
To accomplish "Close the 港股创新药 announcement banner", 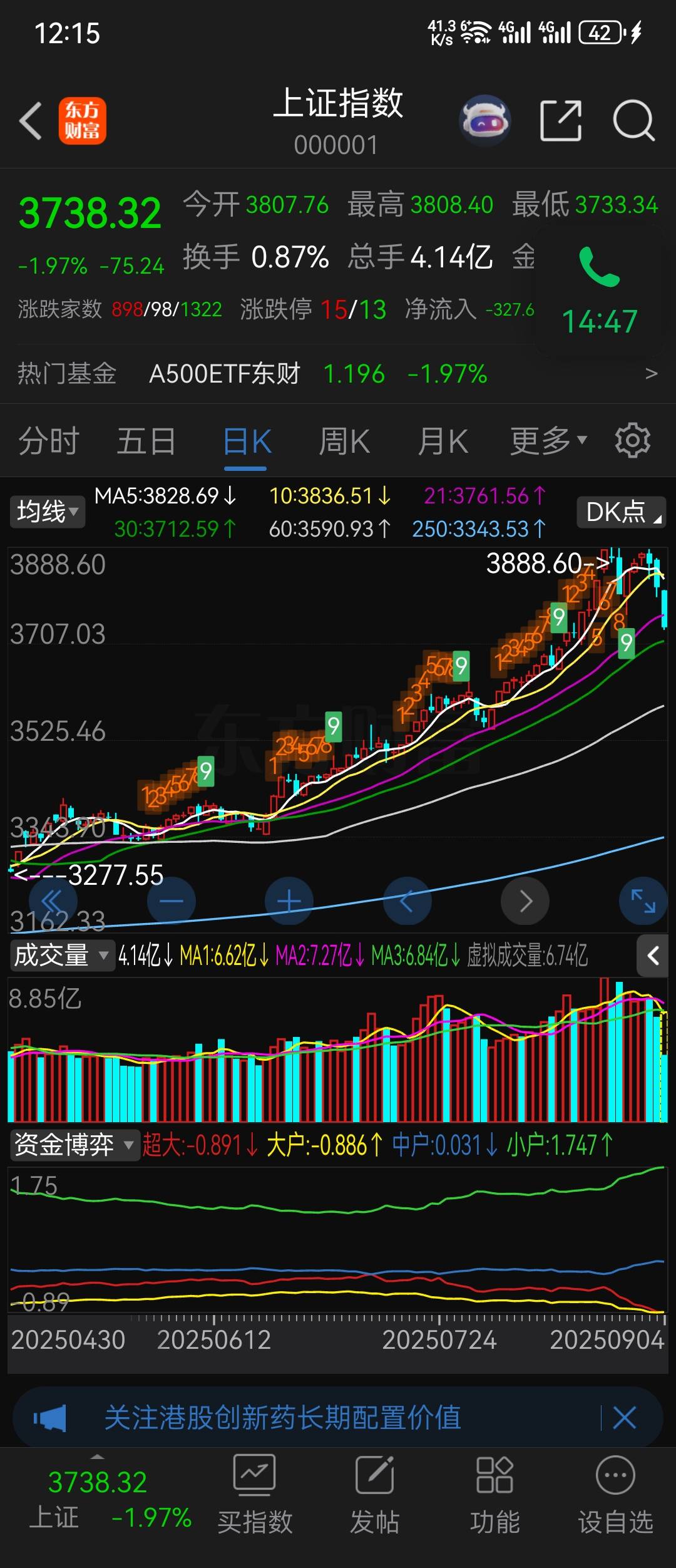I will (x=624, y=1418).
